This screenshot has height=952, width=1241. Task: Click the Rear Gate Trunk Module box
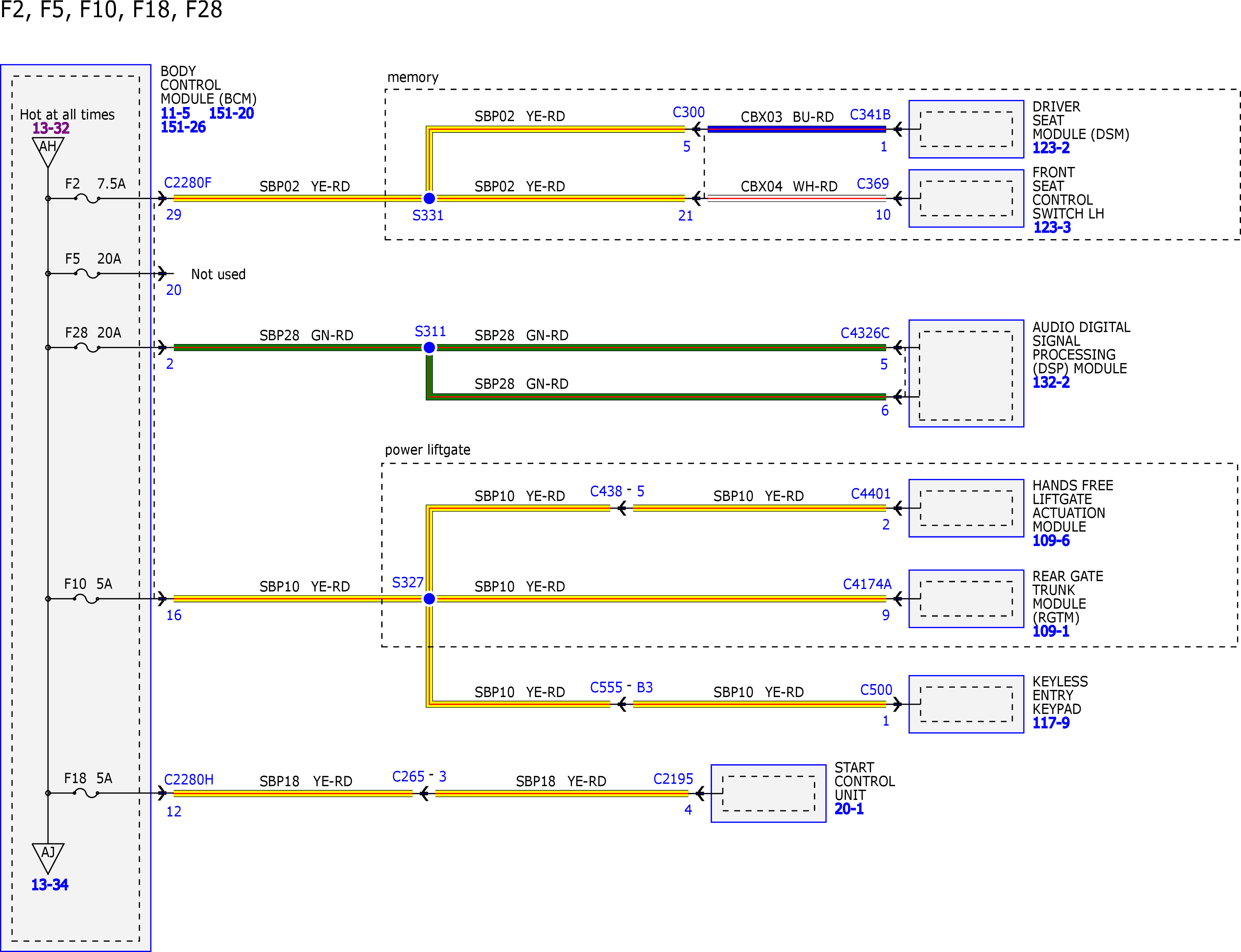(x=966, y=598)
